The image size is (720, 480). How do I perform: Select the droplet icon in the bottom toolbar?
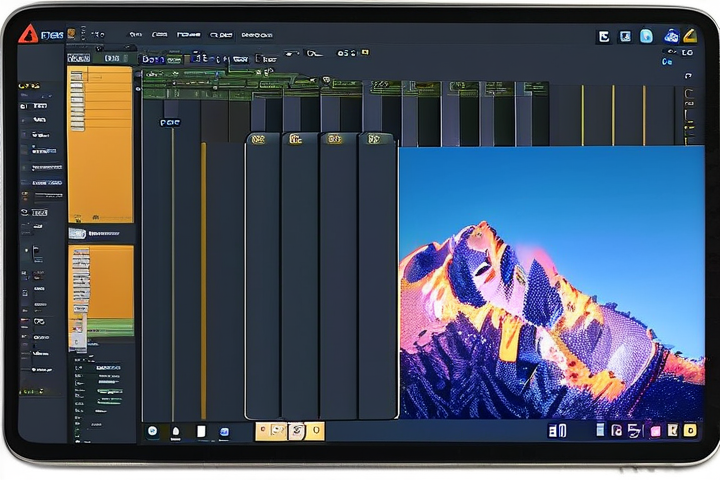click(176, 431)
